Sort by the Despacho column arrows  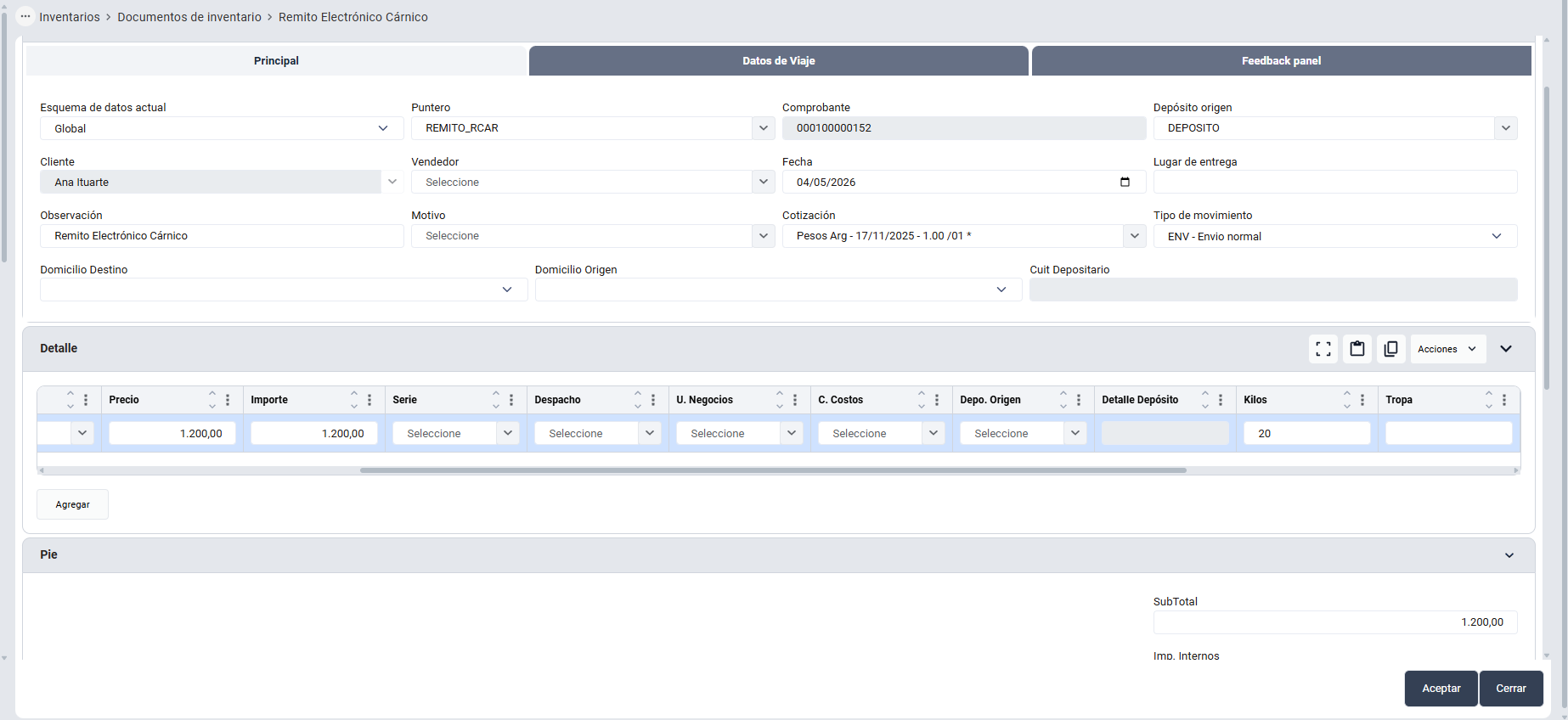638,400
